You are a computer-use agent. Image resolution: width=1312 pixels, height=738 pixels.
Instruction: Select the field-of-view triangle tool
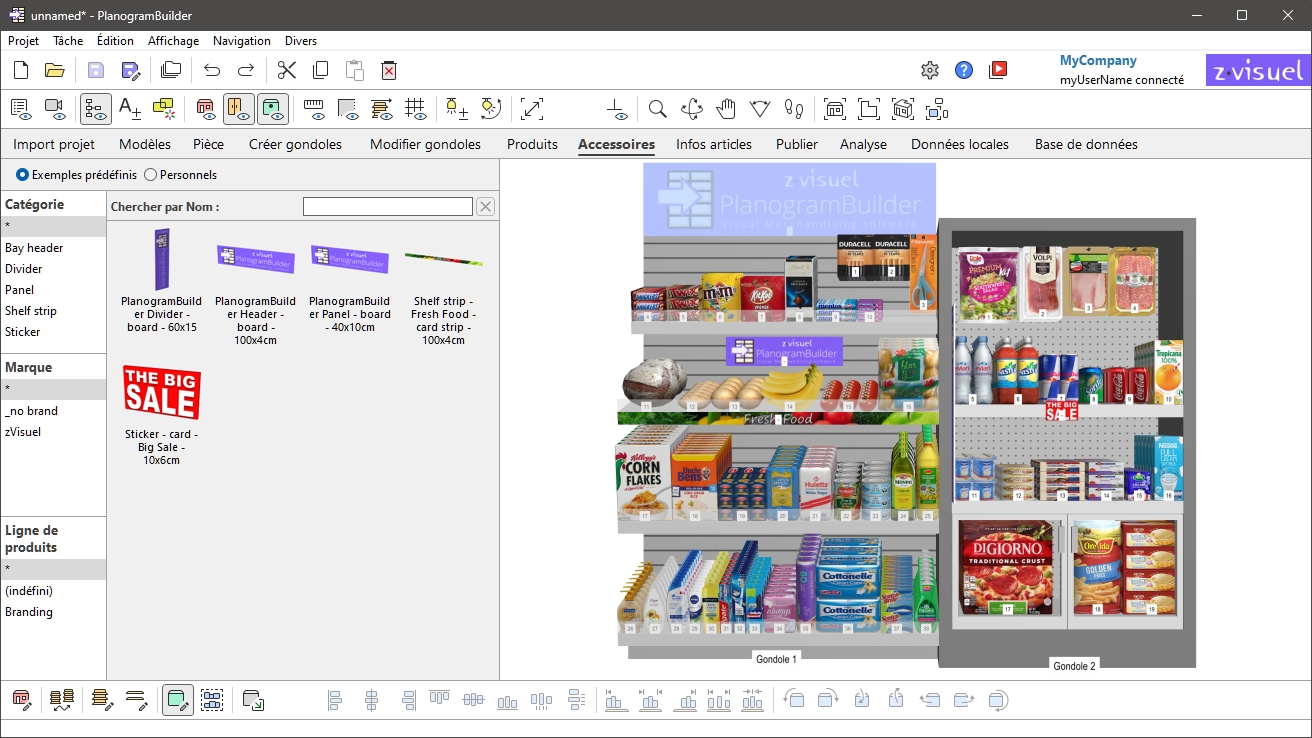760,108
